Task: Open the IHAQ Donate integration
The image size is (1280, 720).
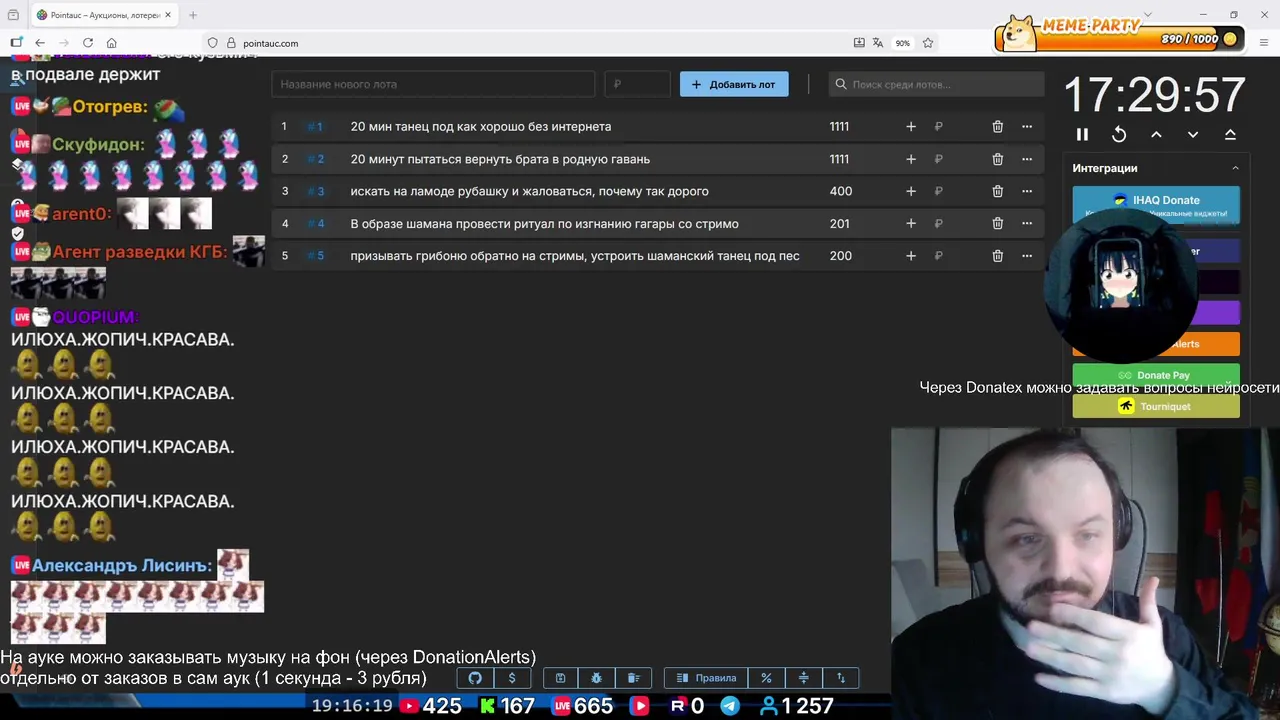Action: pyautogui.click(x=1156, y=203)
